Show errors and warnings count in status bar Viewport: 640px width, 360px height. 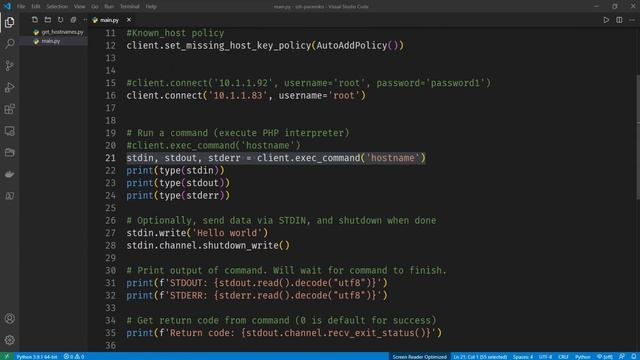pyautogui.click(x=74, y=356)
